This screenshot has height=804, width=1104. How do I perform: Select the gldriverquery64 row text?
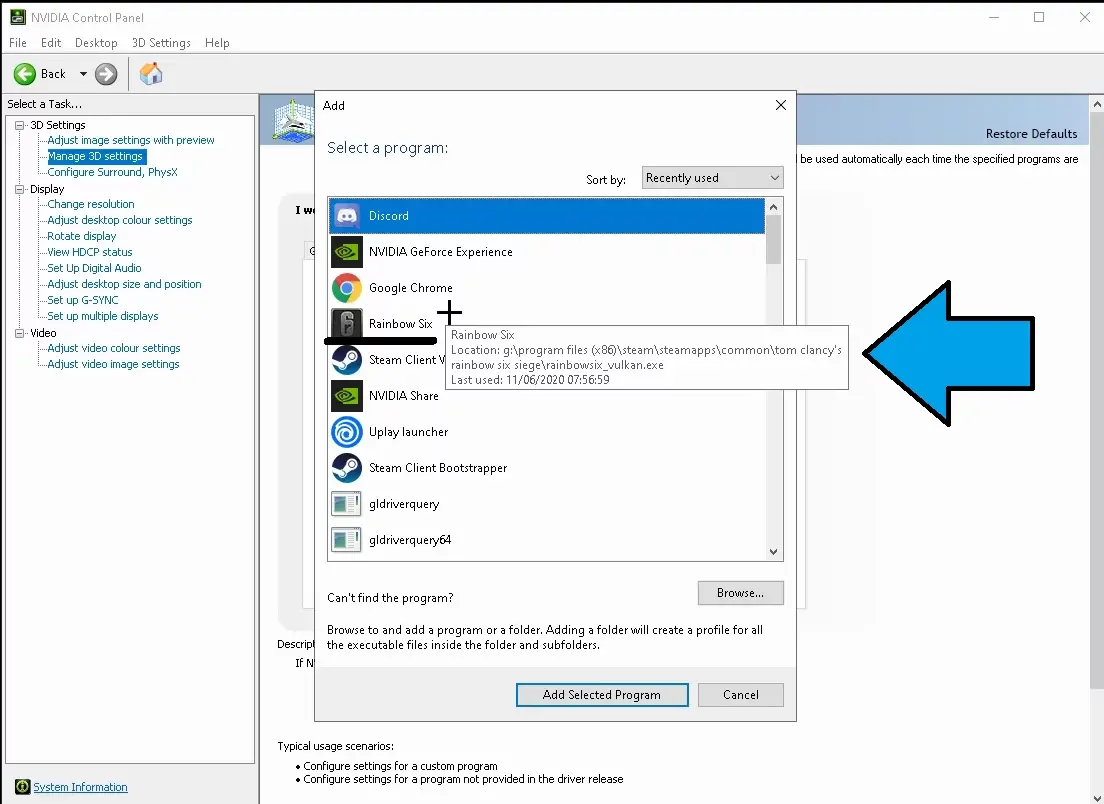point(410,540)
